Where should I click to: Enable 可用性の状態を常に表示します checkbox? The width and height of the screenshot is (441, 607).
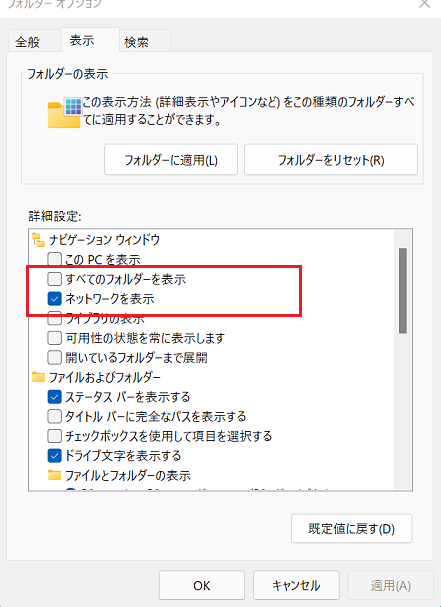tap(54, 338)
